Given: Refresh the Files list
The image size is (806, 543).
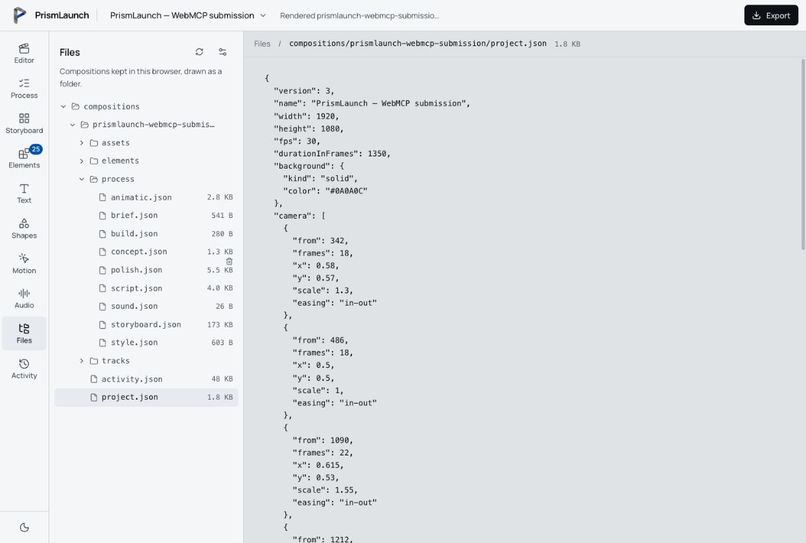Looking at the screenshot, I should click(x=199, y=52).
